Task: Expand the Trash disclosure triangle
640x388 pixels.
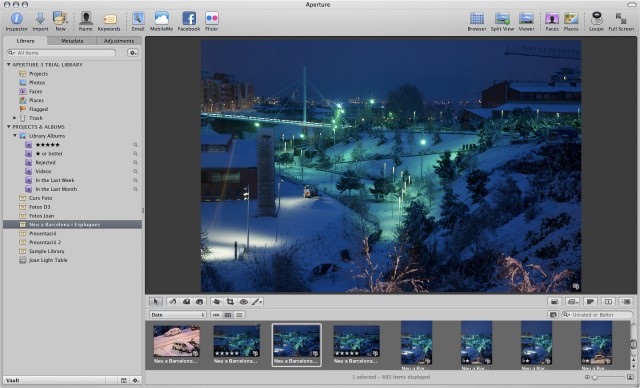Action: [15, 118]
